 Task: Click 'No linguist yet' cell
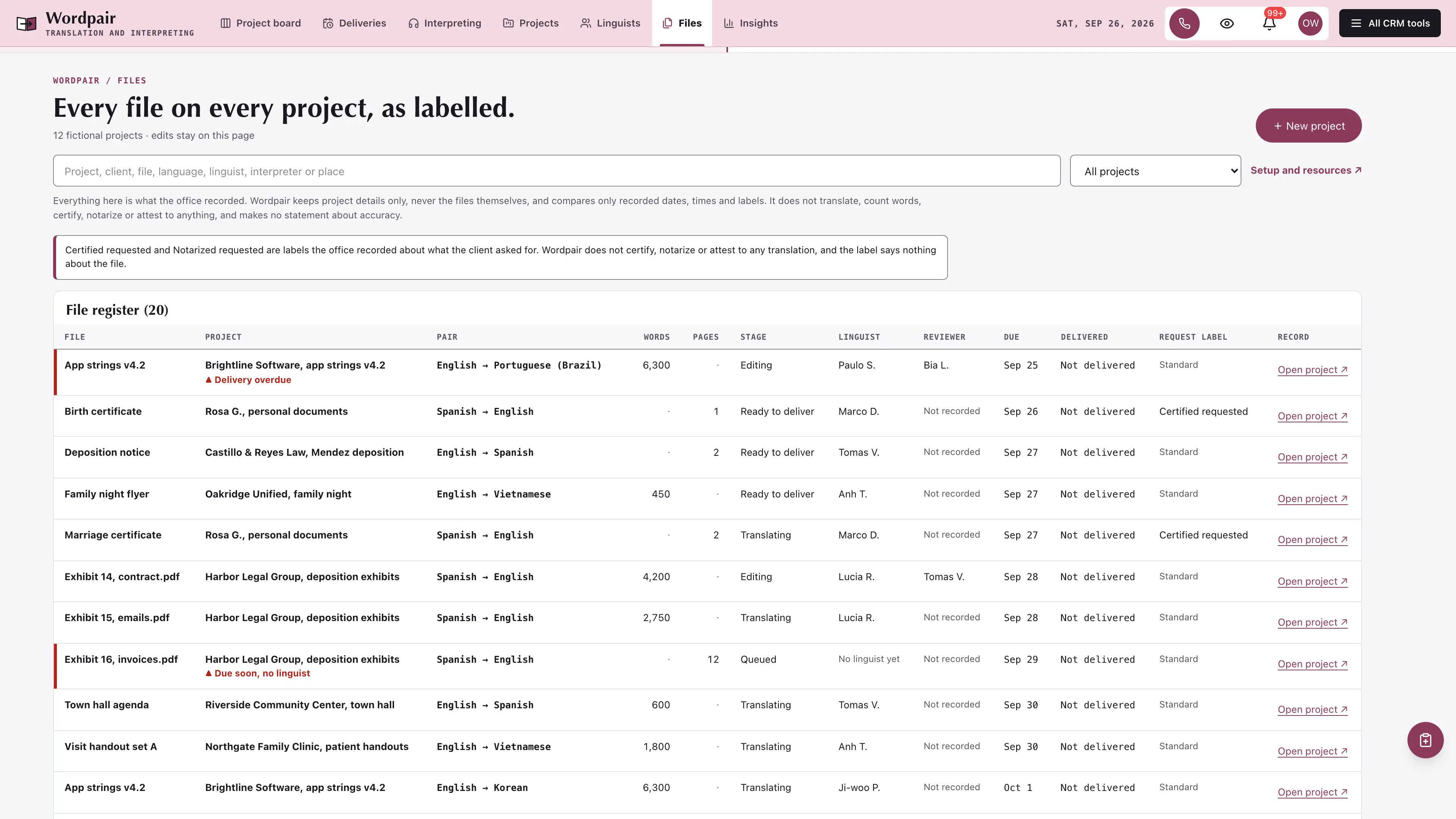click(869, 659)
